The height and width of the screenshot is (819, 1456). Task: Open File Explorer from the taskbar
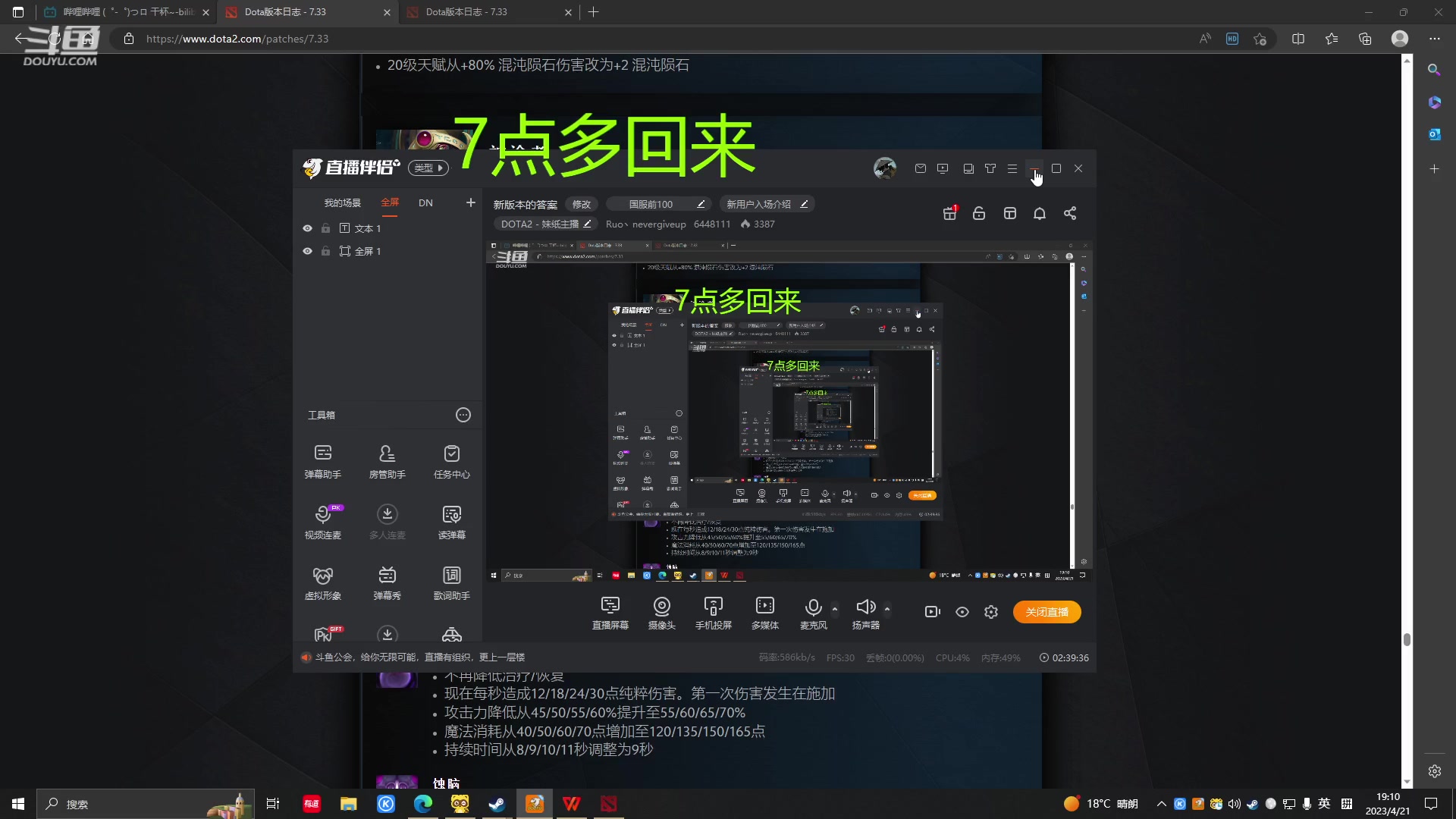click(x=348, y=804)
